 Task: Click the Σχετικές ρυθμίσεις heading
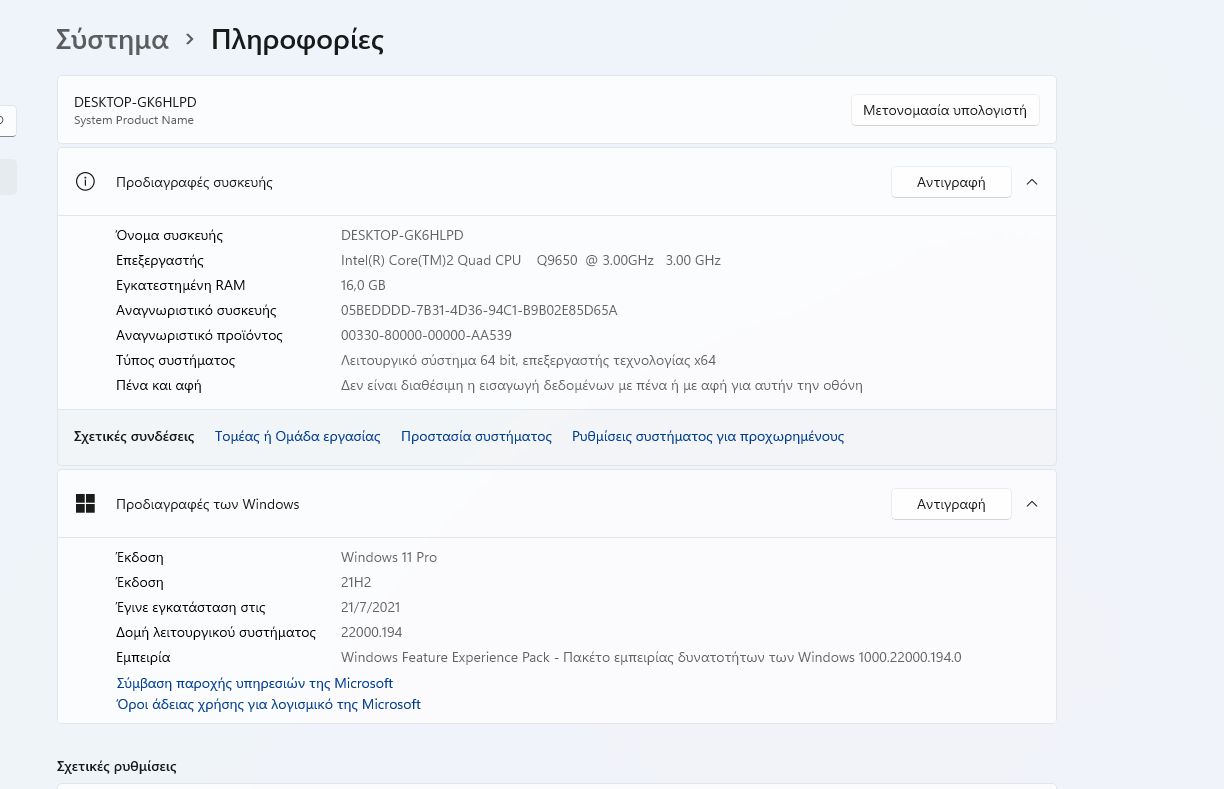[117, 767]
